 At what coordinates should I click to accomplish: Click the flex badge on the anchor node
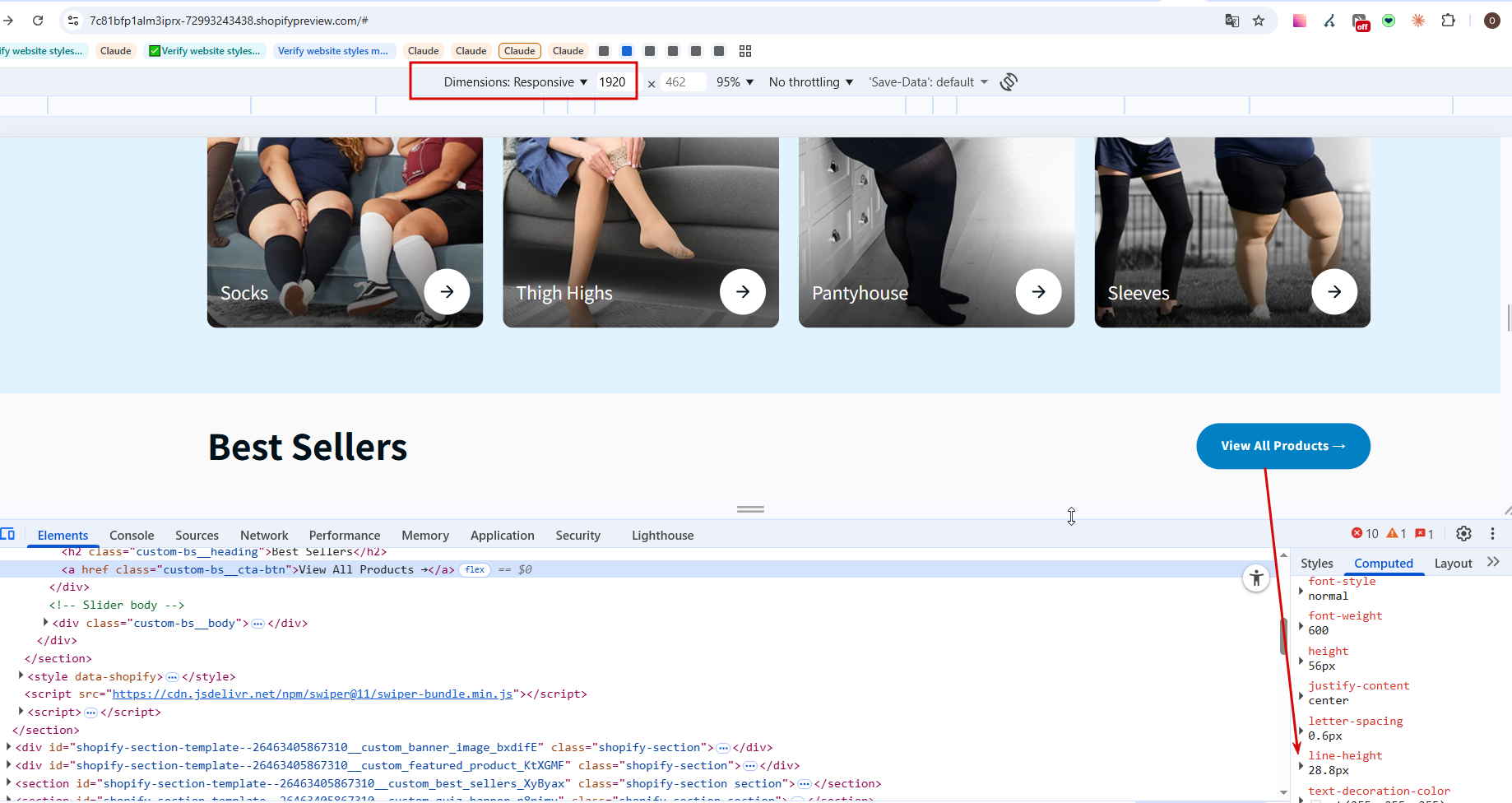point(475,569)
